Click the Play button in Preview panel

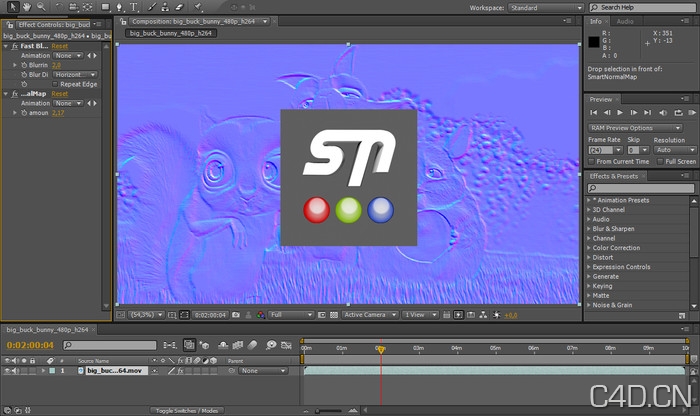(x=620, y=112)
